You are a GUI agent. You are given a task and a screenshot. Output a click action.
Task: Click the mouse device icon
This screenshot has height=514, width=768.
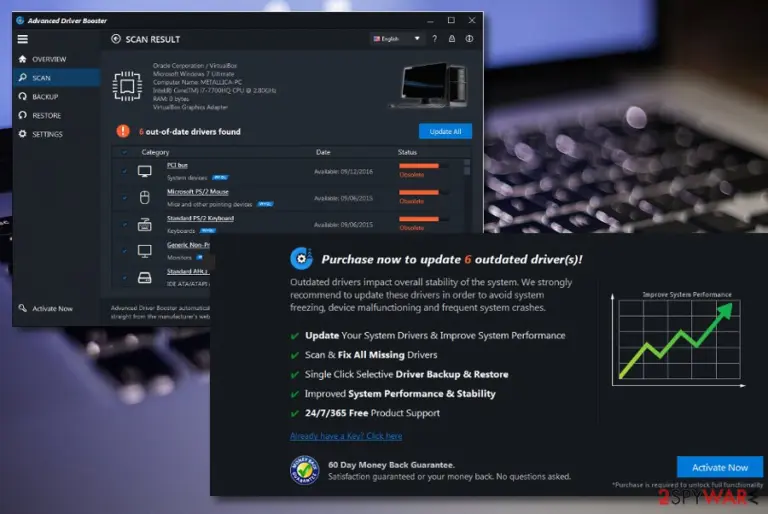pyautogui.click(x=144, y=197)
